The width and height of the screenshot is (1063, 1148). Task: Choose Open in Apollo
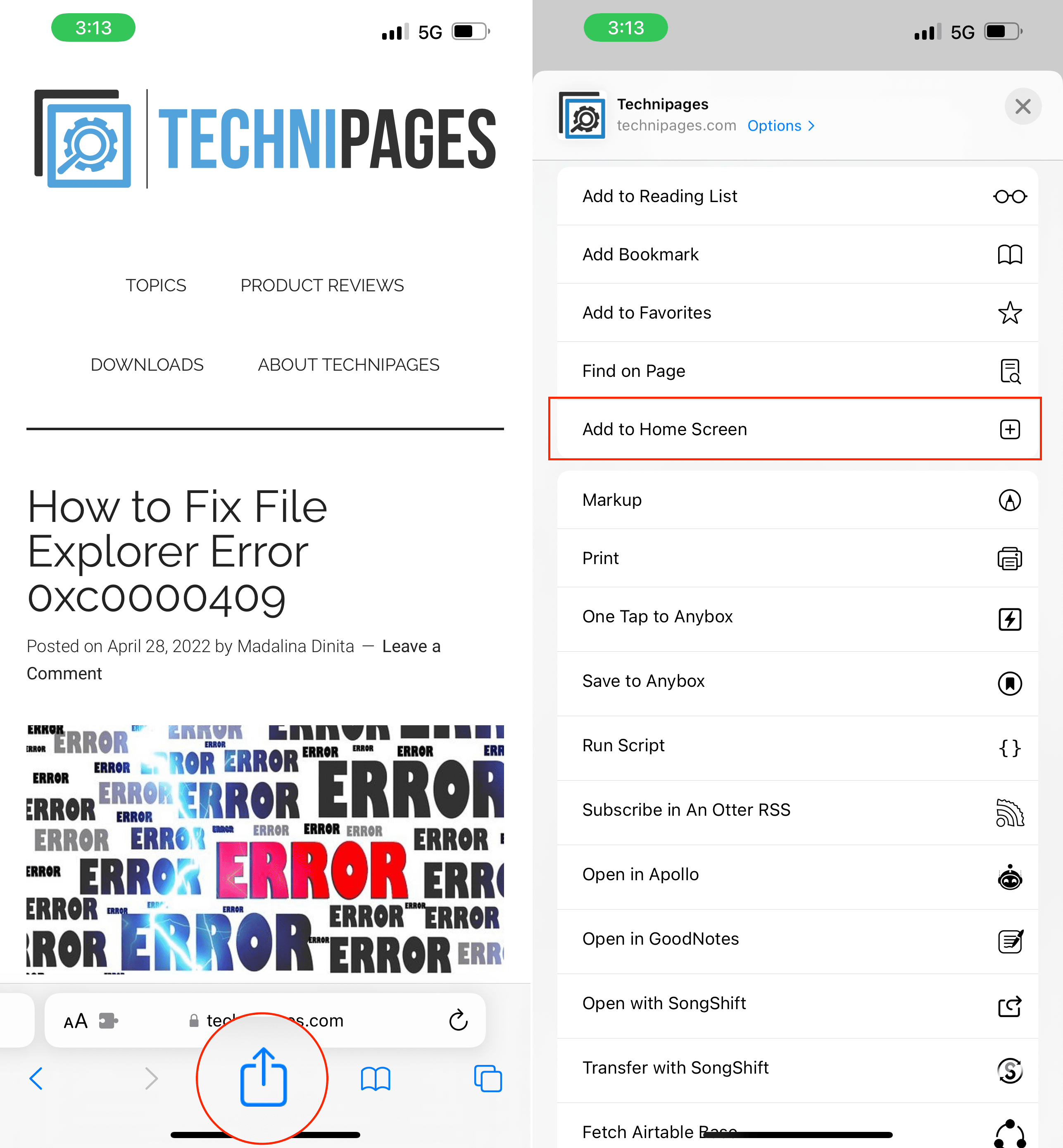[797, 877]
